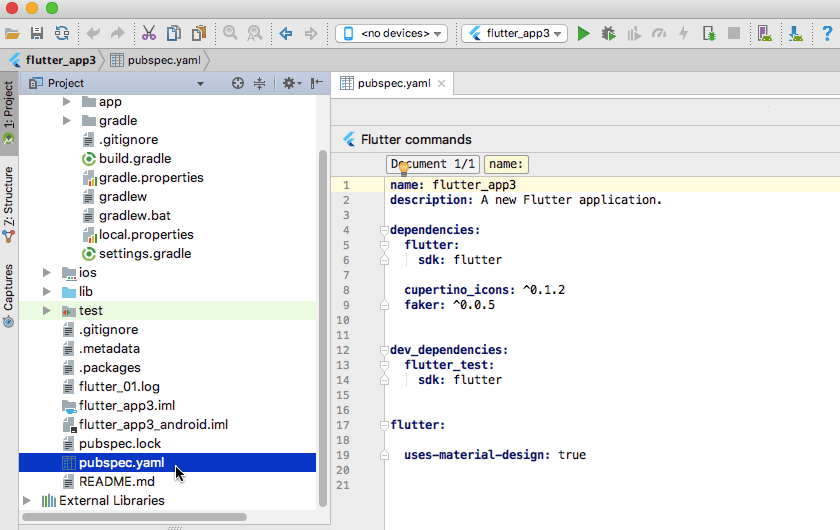Click the Profile gauge icon
The width and height of the screenshot is (840, 530).
tap(659, 34)
